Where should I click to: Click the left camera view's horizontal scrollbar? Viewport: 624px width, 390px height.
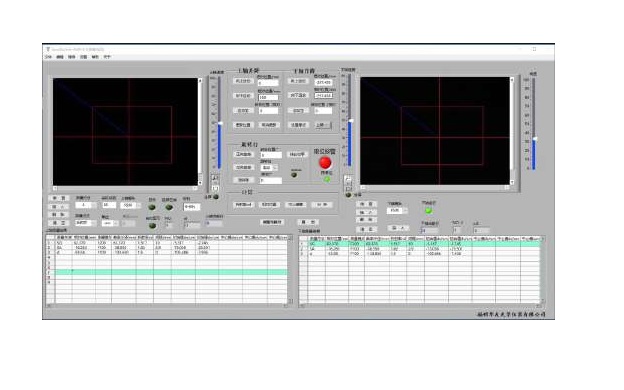[125, 188]
